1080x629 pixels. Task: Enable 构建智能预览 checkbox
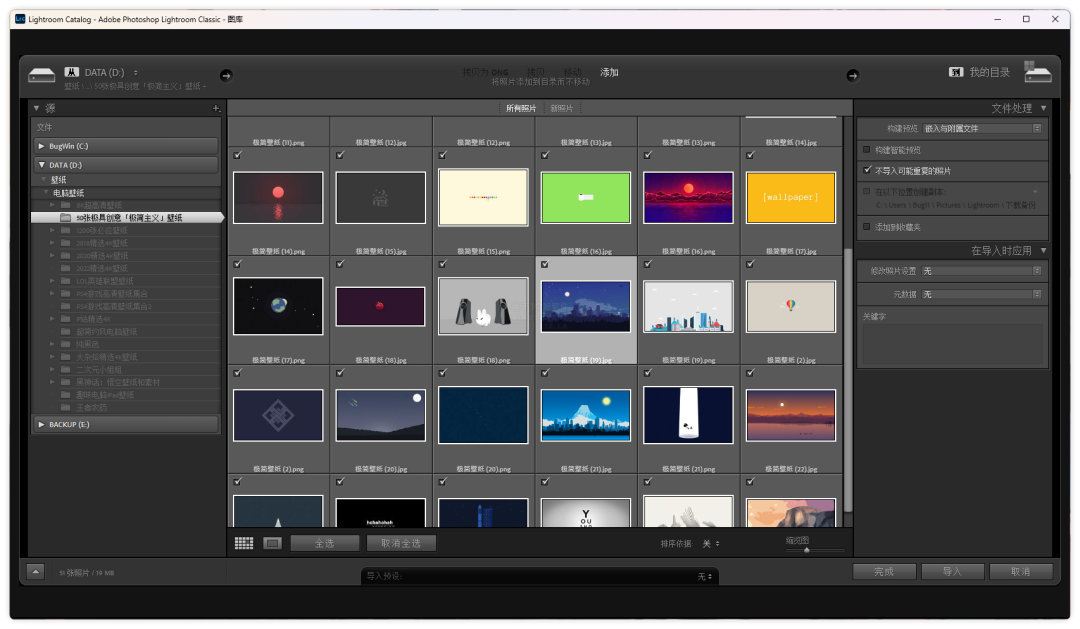pyautogui.click(x=867, y=149)
